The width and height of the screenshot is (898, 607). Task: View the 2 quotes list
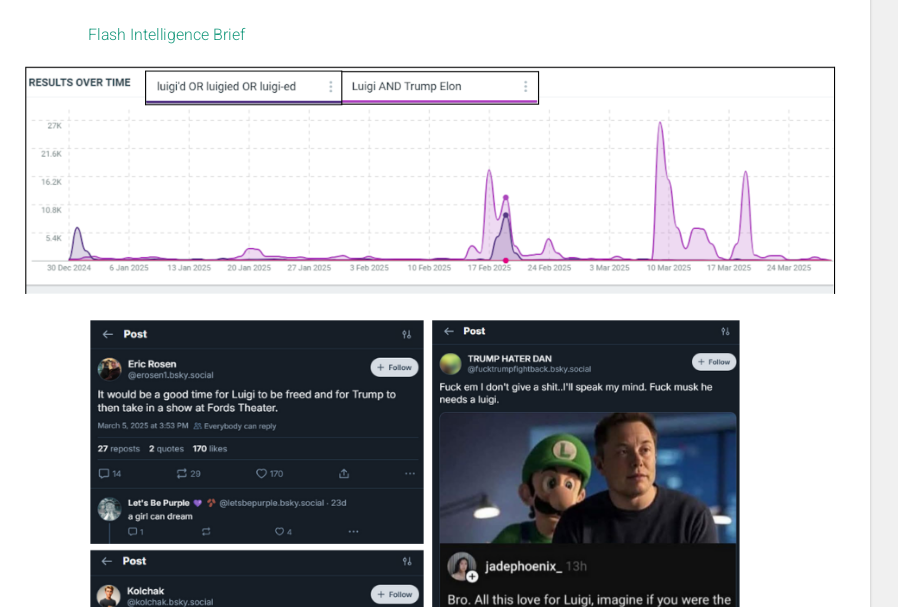tap(167, 449)
